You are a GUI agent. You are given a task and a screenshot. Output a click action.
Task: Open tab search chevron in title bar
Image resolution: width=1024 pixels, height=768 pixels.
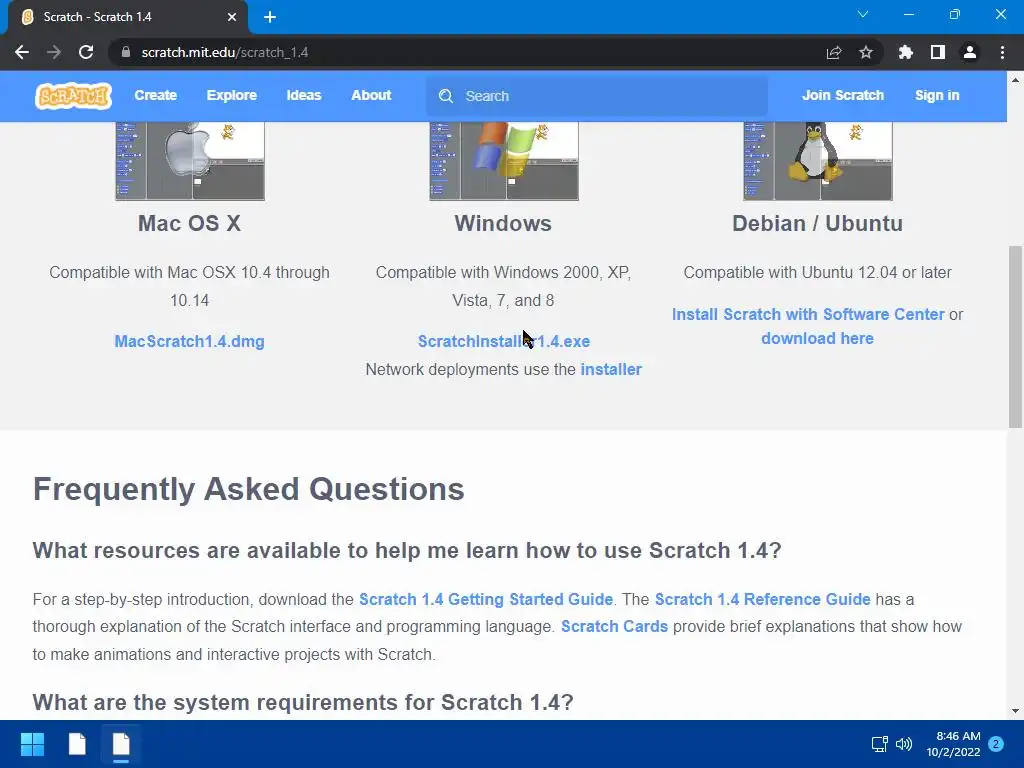click(x=863, y=14)
